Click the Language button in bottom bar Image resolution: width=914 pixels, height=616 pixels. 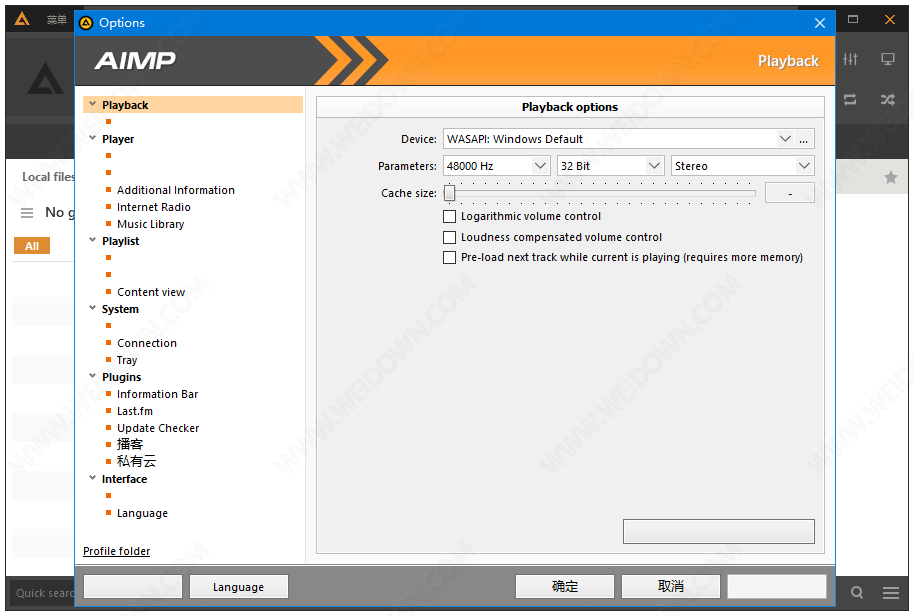238,587
